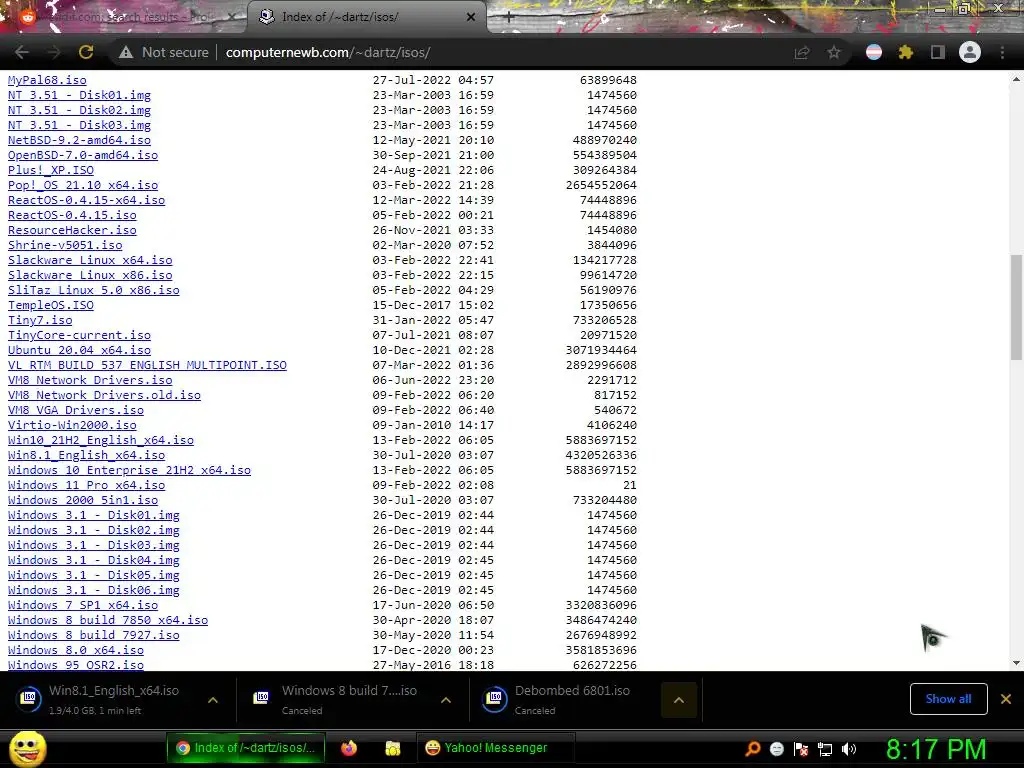
Task: Expand options for Debombed 6801.iso download
Action: pos(679,700)
